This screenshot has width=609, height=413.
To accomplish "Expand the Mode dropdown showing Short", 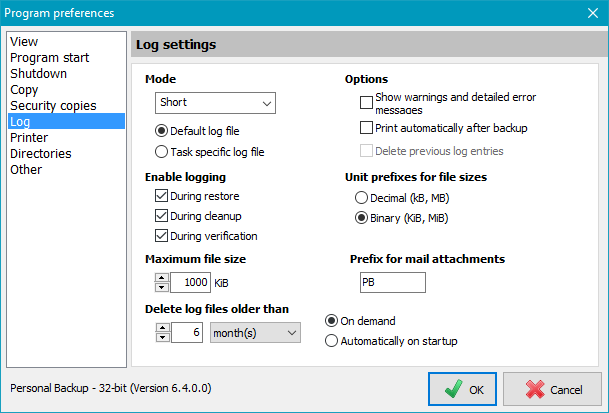I will click(216, 103).
